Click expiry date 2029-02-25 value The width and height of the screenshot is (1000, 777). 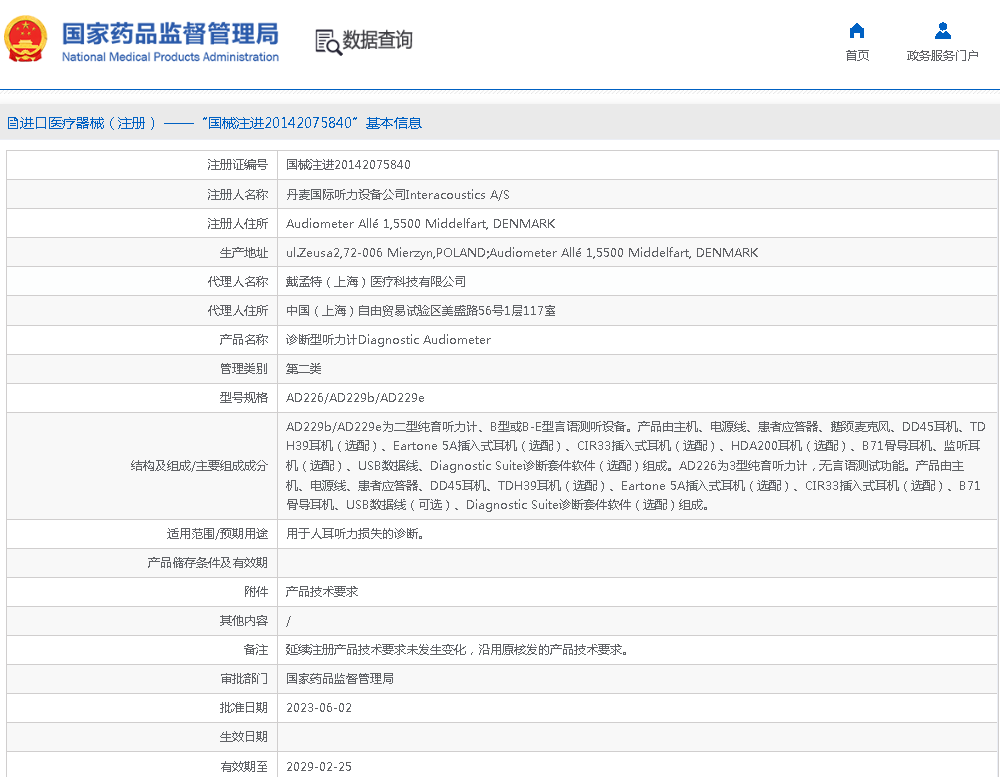pos(319,766)
